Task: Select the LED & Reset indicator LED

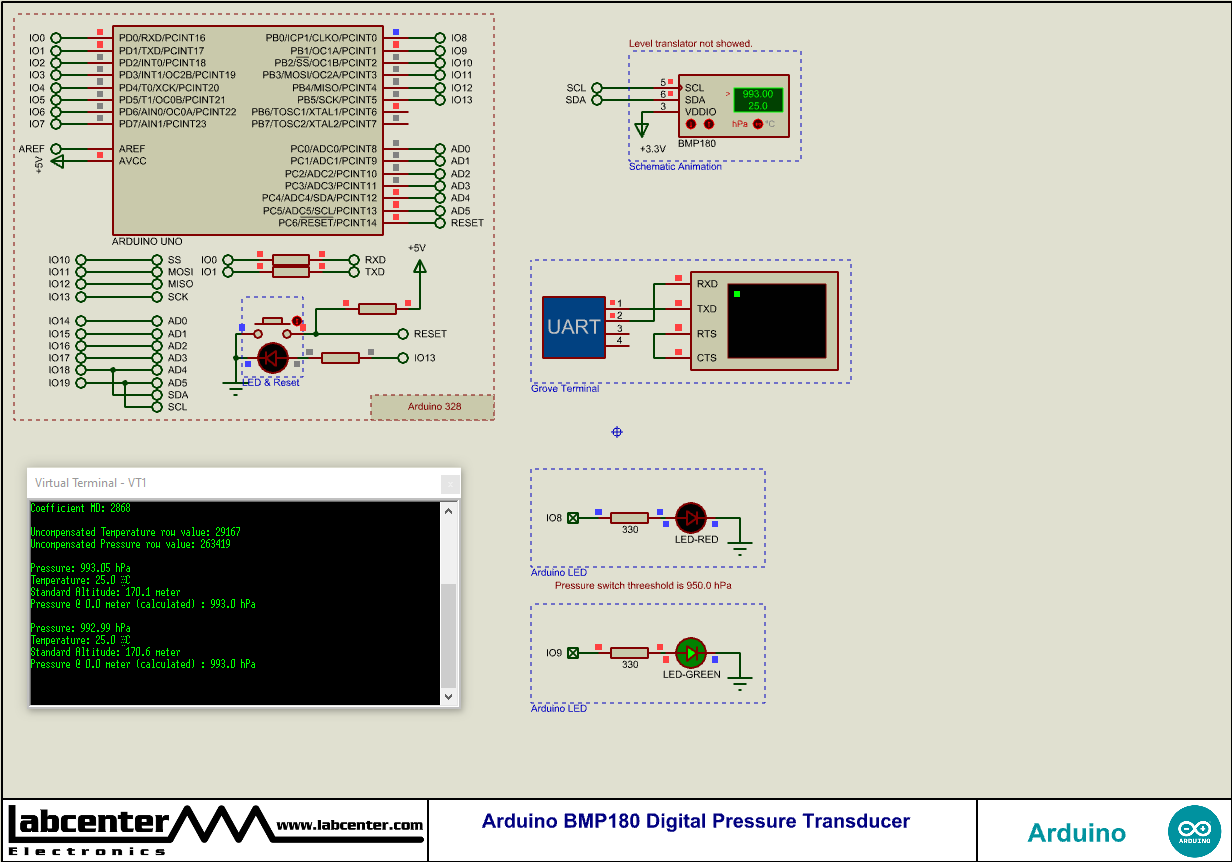Action: [x=272, y=357]
